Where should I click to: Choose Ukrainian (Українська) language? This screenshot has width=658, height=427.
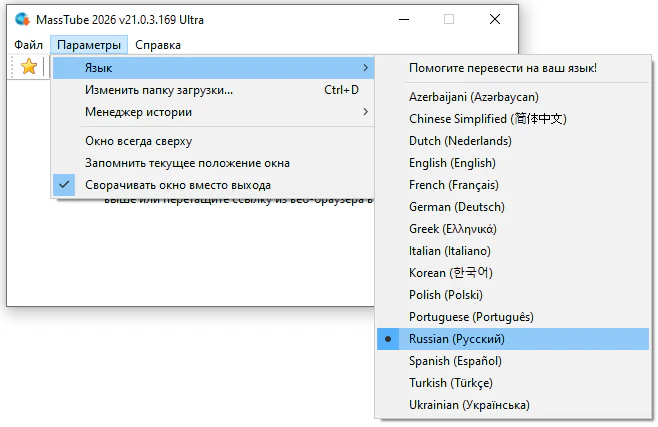469,405
